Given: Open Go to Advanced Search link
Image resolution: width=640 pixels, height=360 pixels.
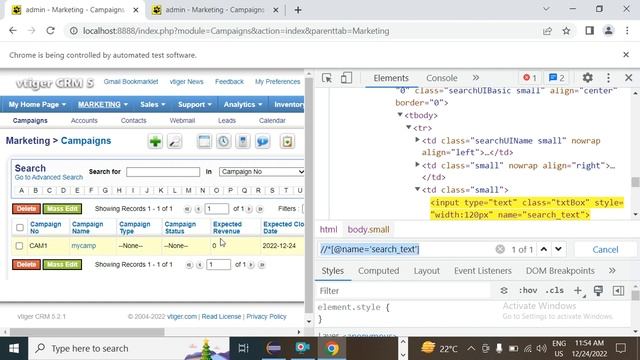Looking at the screenshot, I should 49,177.
